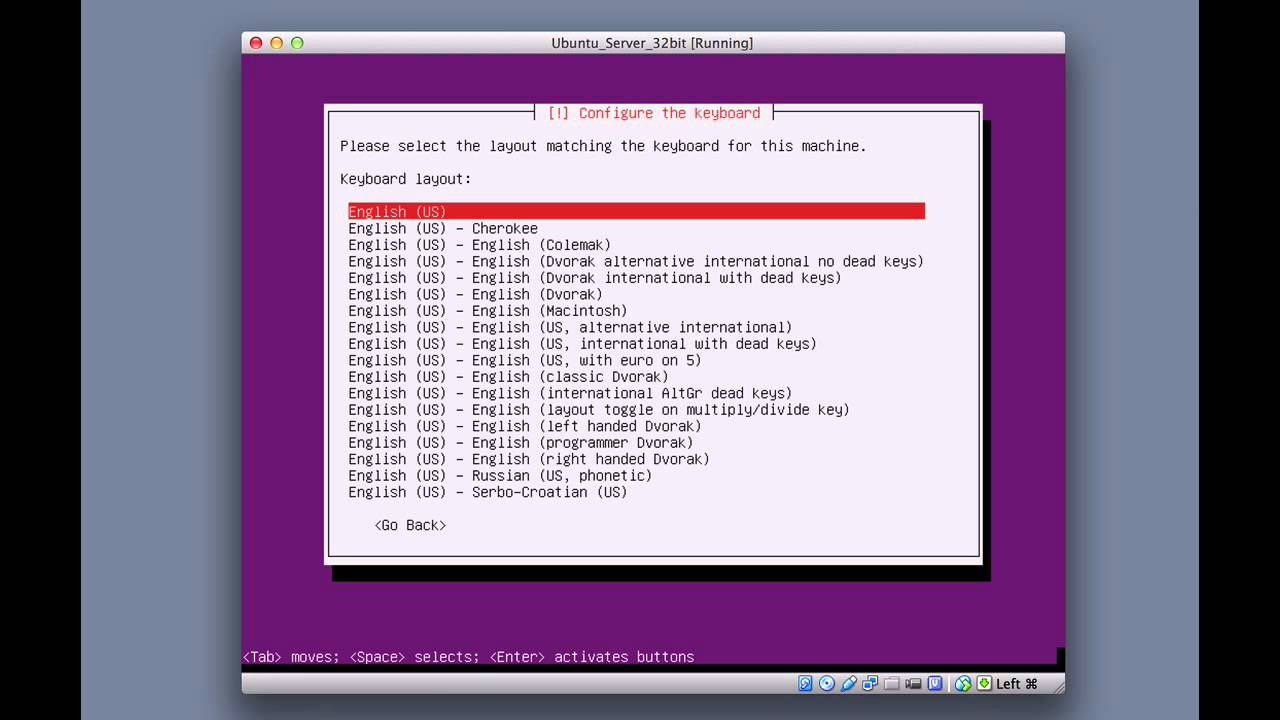Viewport: 1280px width, 720px height.
Task: Click the green arrow keyboard capture icon
Action: 984,683
